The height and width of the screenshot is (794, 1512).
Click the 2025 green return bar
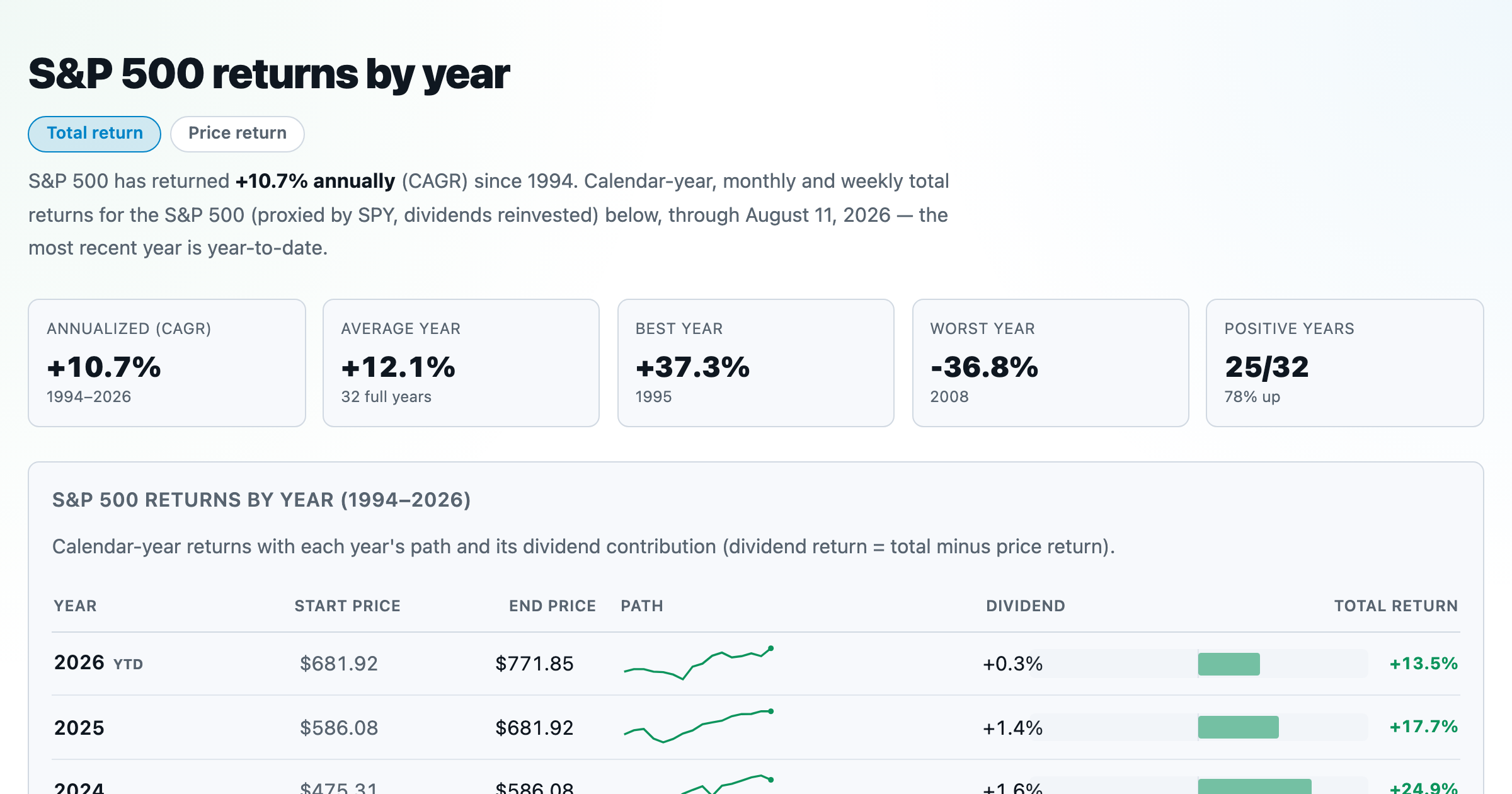[1238, 727]
